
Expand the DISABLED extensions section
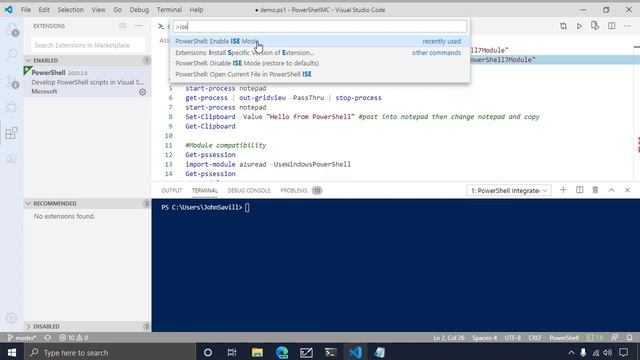87,327
